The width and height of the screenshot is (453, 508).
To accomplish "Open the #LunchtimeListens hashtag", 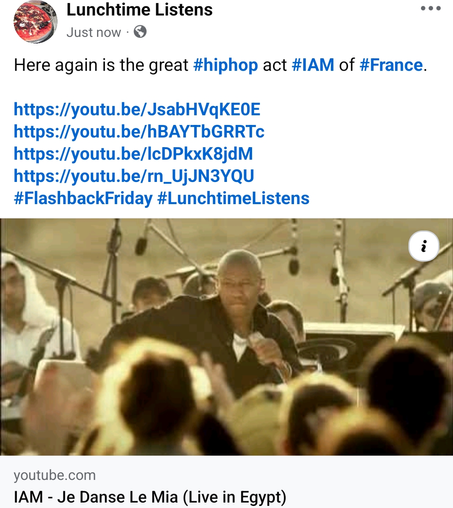I will pyautogui.click(x=233, y=198).
